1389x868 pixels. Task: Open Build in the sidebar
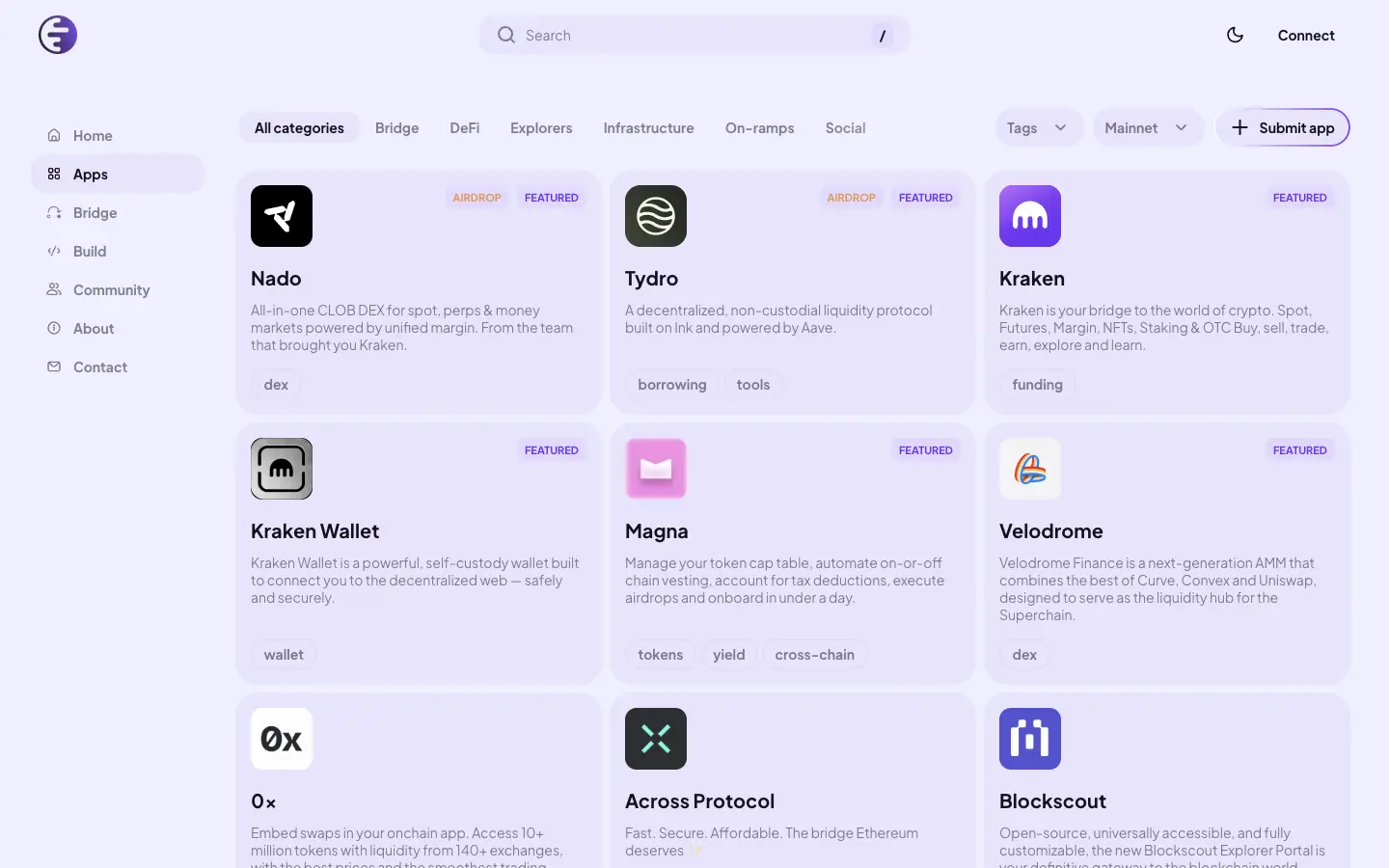(x=118, y=251)
